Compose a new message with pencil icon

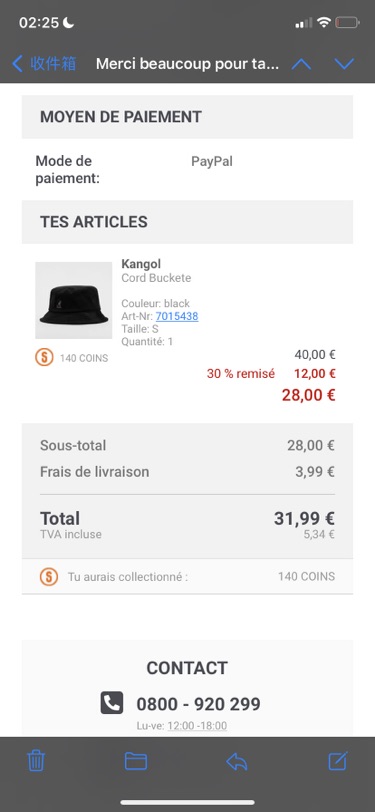click(x=338, y=761)
